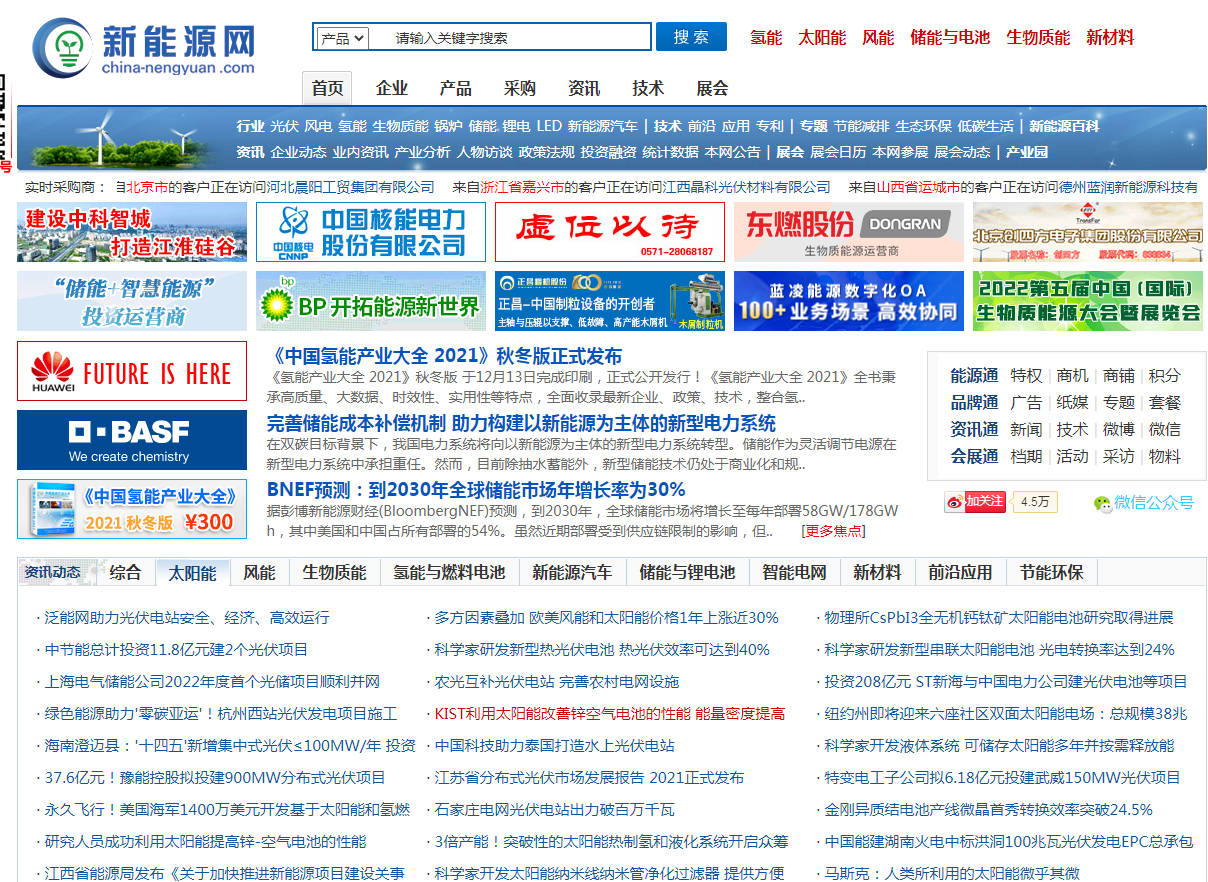Expand the 产品 search category dropdown
Viewport: 1208px width, 882px height.
[342, 38]
